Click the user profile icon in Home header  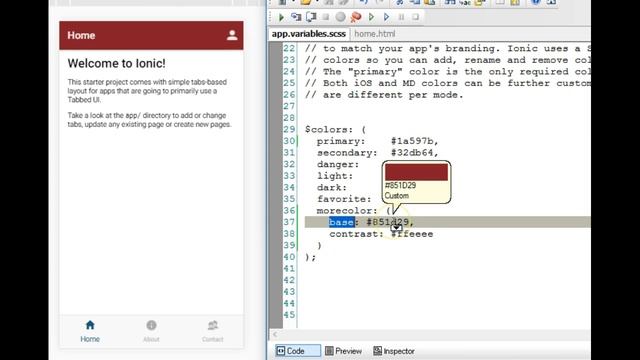pos(232,35)
